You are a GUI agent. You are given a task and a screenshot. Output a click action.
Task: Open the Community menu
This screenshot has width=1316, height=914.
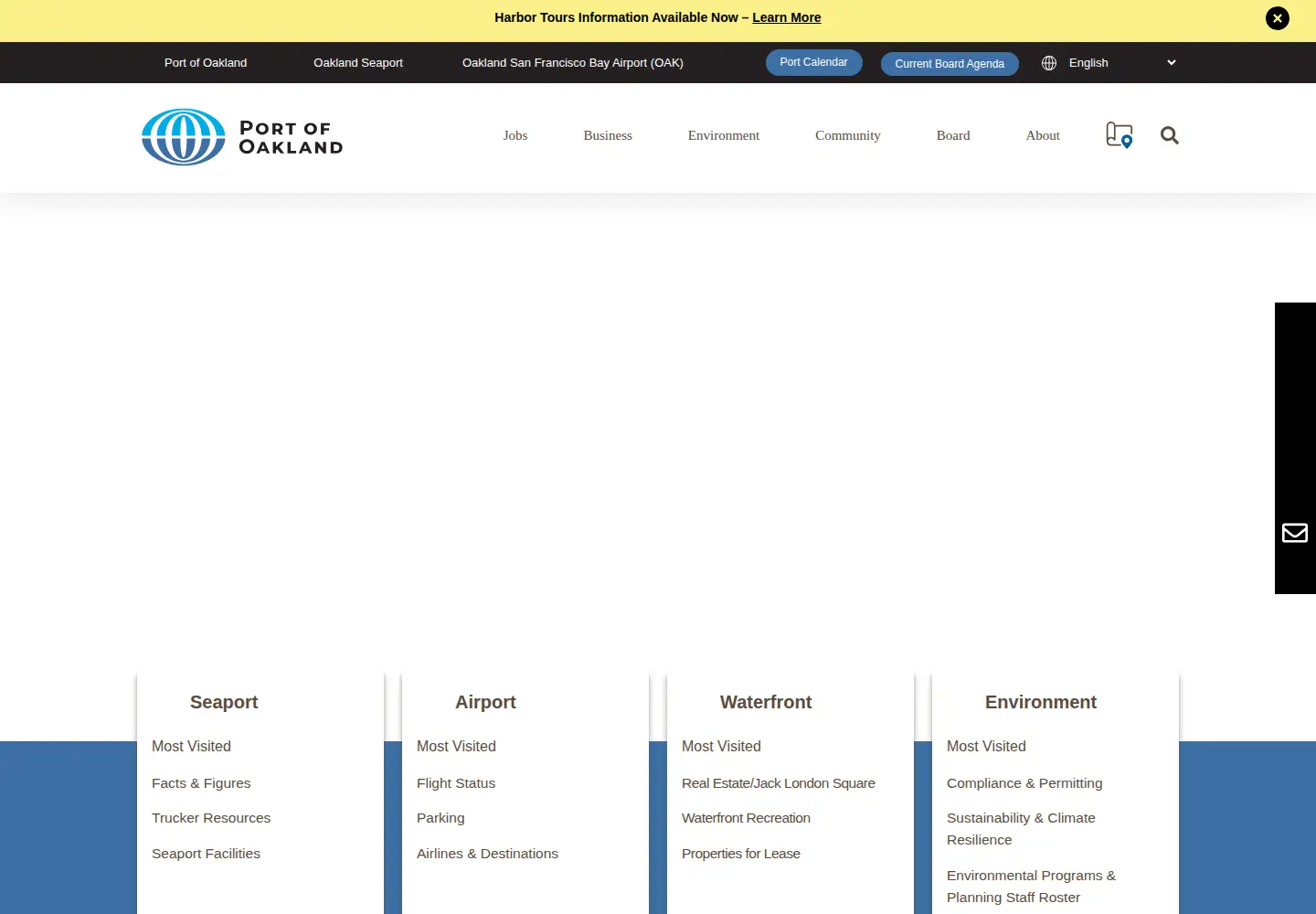(848, 135)
